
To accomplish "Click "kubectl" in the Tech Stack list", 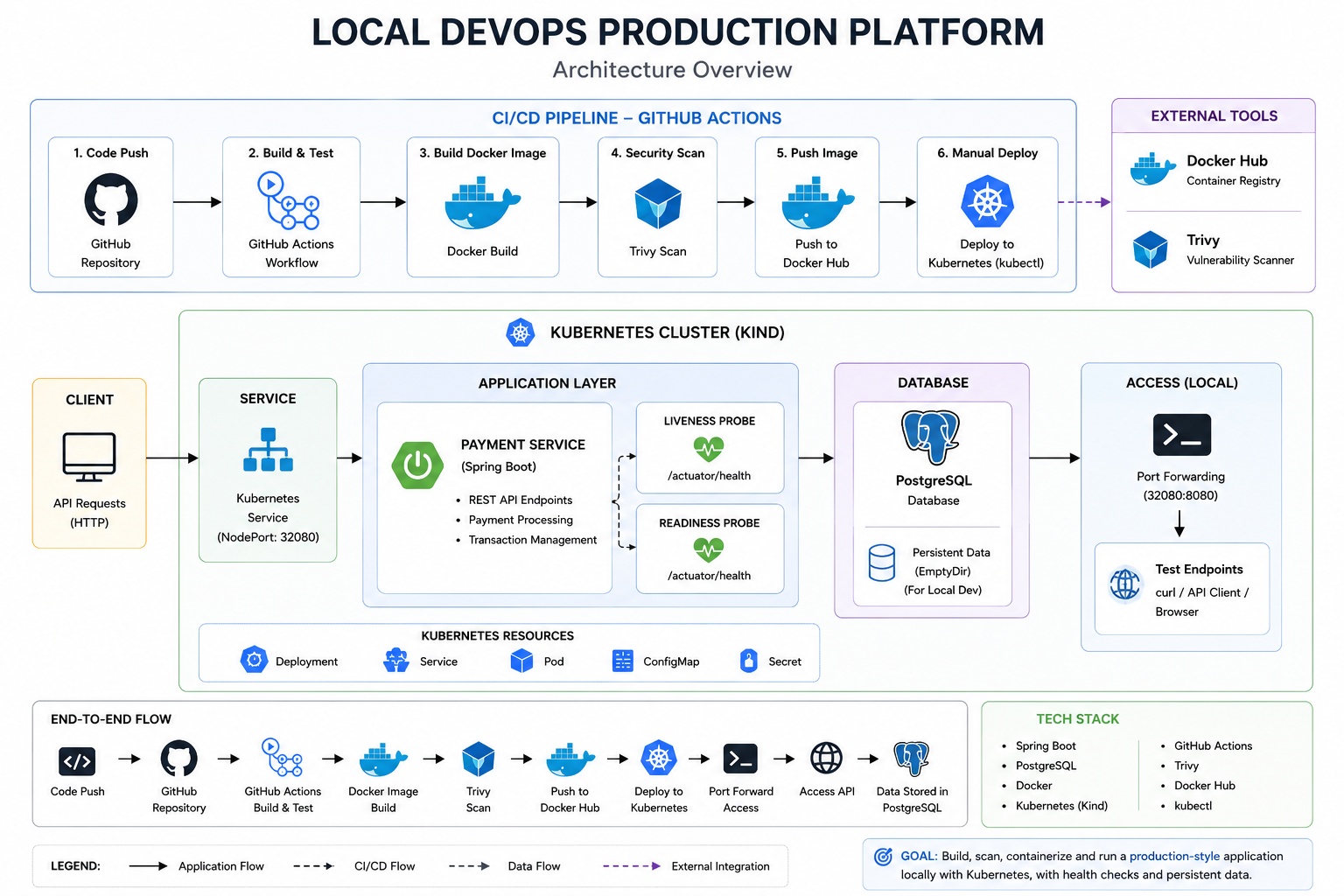I will [1193, 806].
